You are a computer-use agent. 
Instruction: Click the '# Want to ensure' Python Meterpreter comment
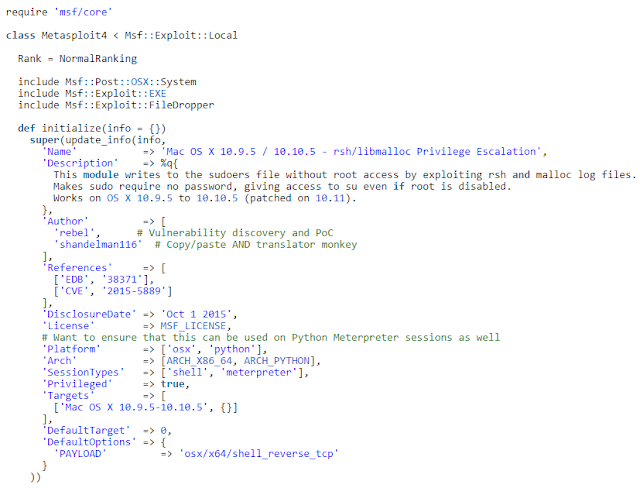click(x=271, y=337)
